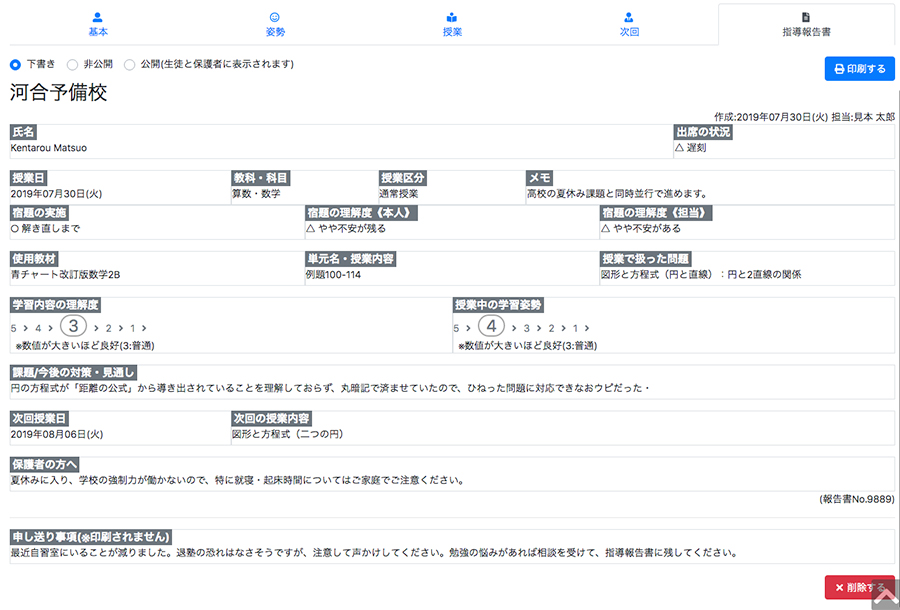Screen dimensions: 900x610
Task: Click the value △ やや不安がある
Action: pos(641,228)
